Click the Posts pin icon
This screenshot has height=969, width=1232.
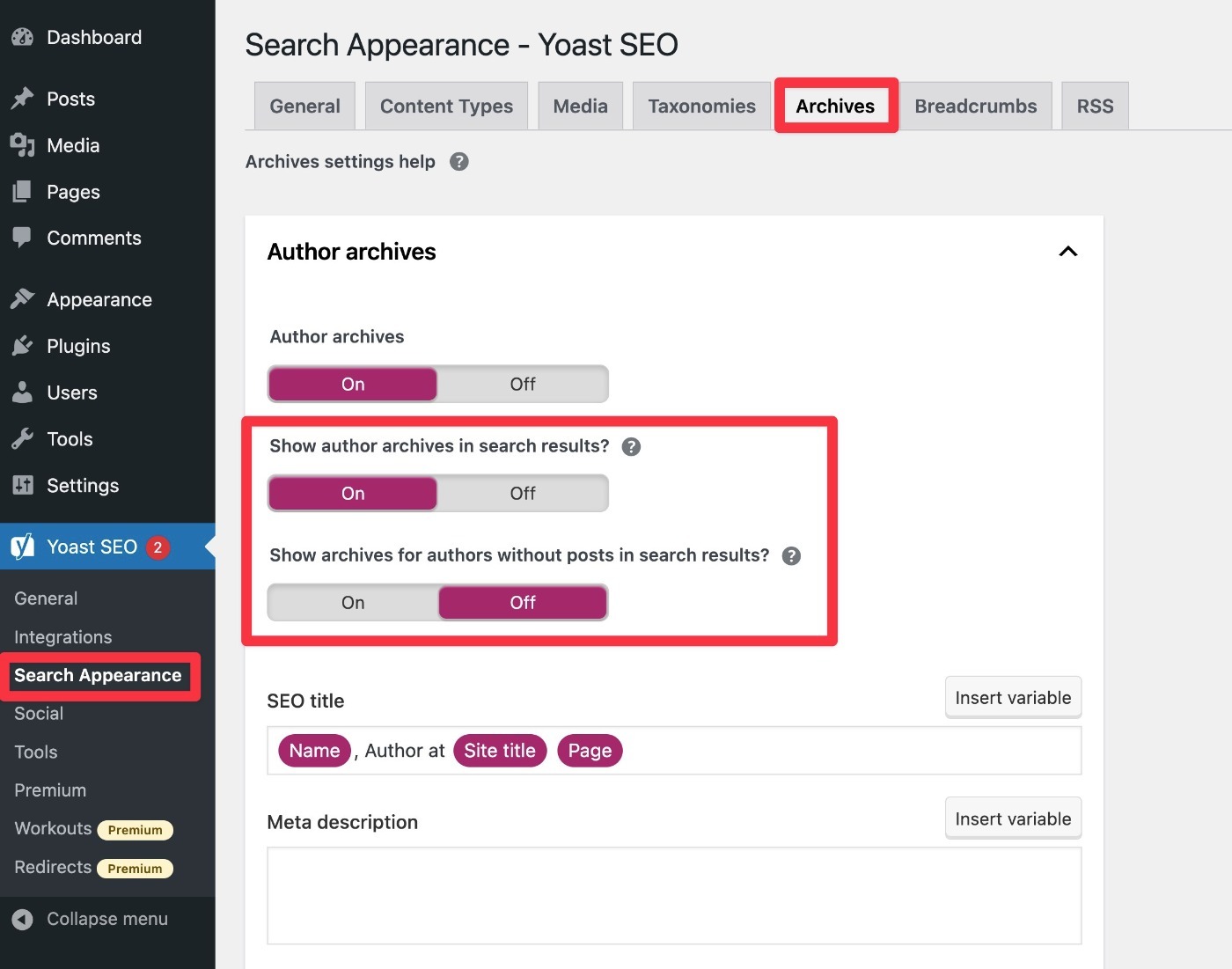[23, 99]
